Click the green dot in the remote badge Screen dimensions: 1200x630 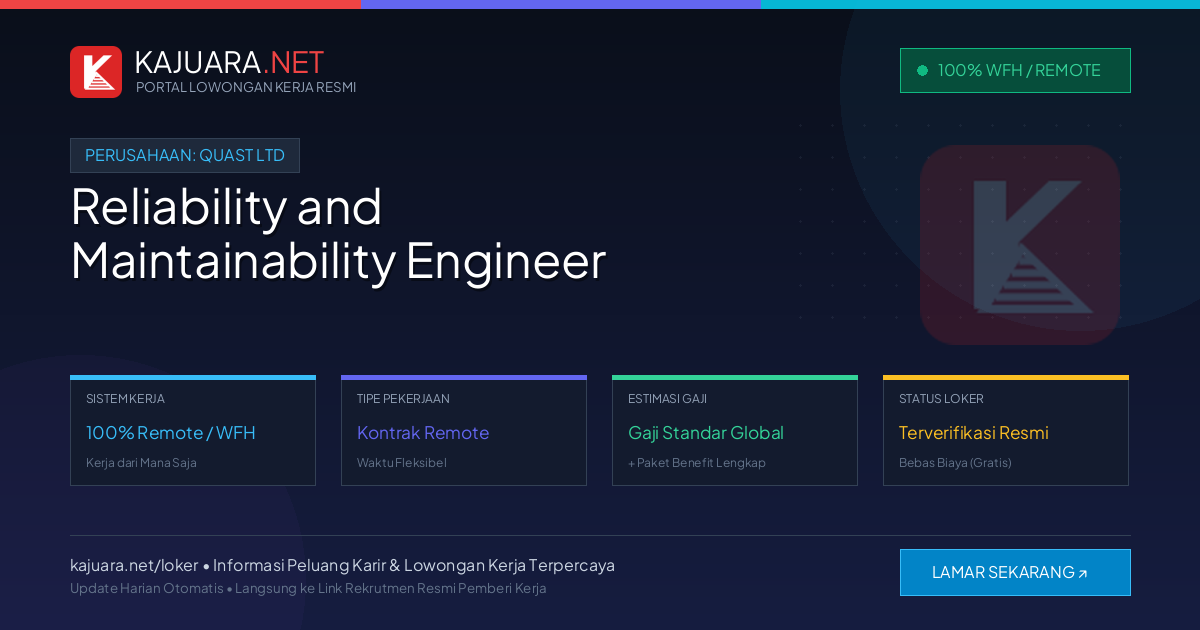point(922,70)
